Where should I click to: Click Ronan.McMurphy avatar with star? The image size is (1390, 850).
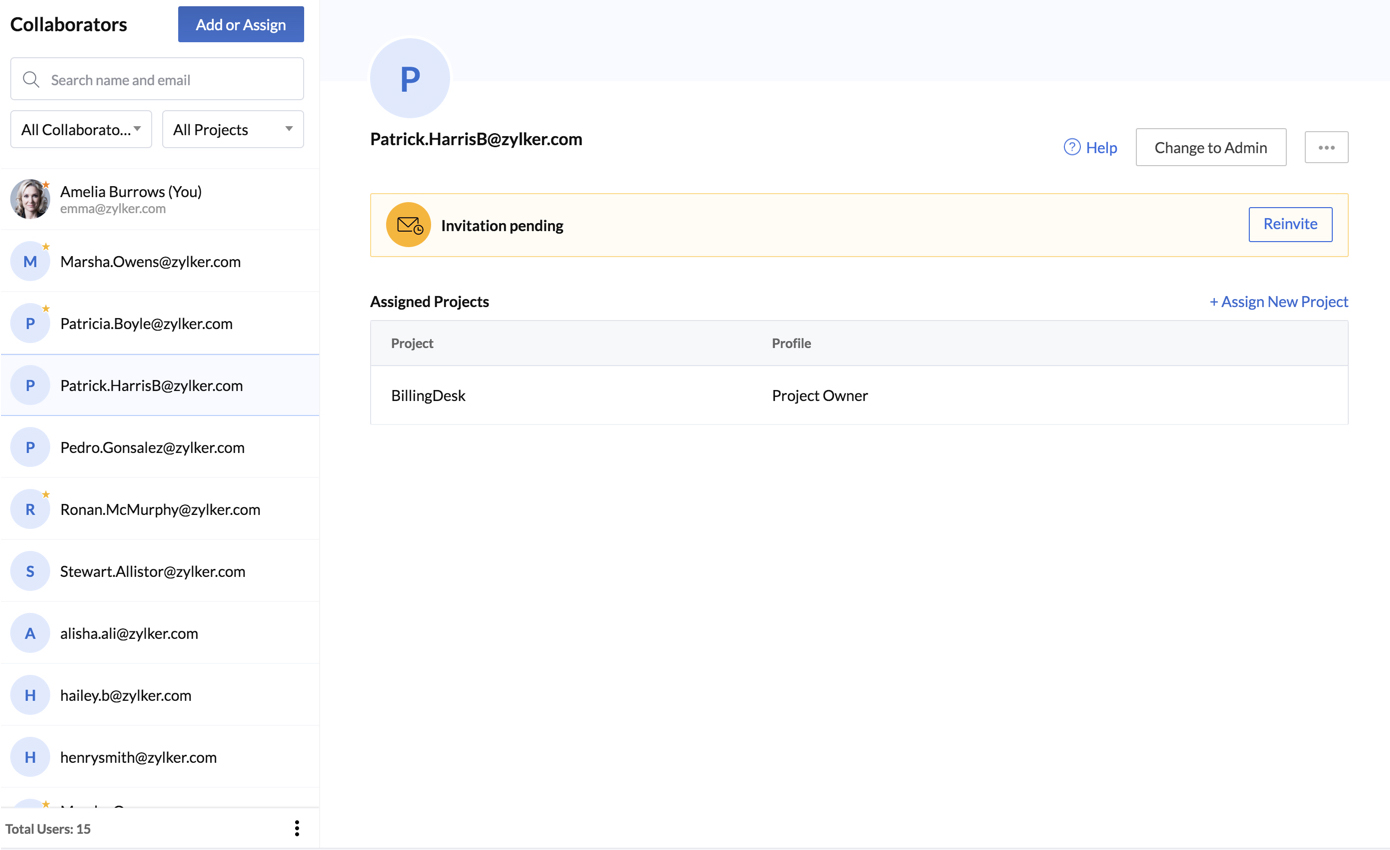click(x=30, y=509)
